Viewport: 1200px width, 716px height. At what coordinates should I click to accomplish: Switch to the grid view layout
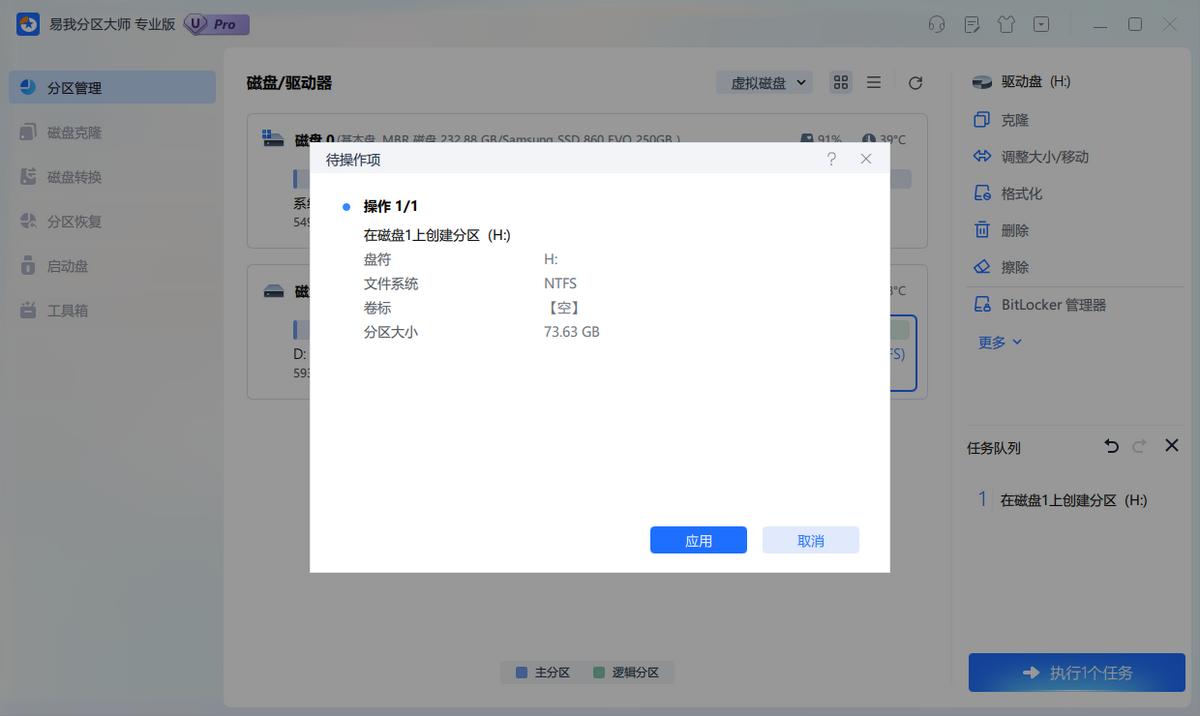coord(840,82)
